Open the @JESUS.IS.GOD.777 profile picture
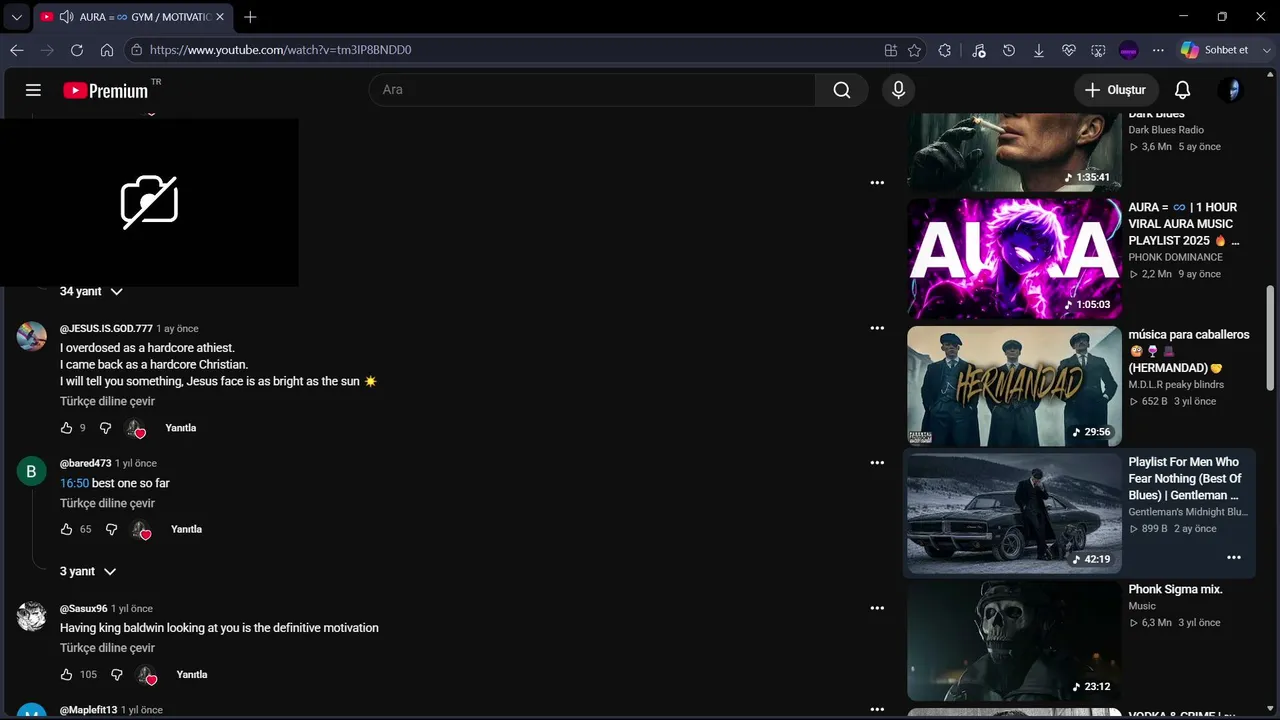 [32, 336]
